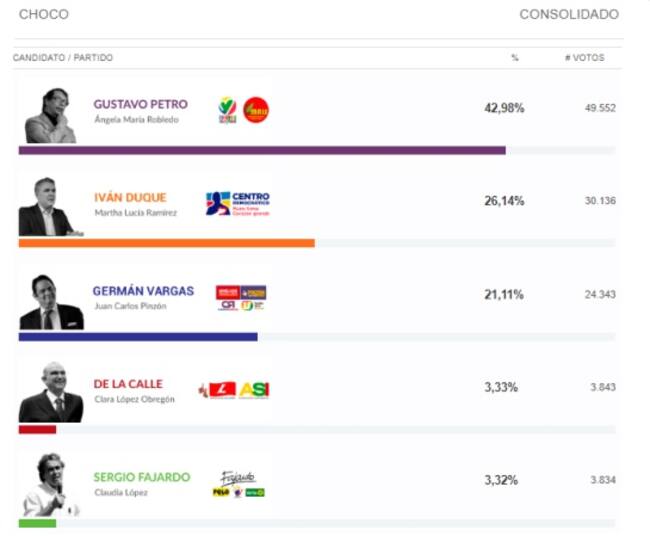Click the # VOTOS column header

point(584,58)
